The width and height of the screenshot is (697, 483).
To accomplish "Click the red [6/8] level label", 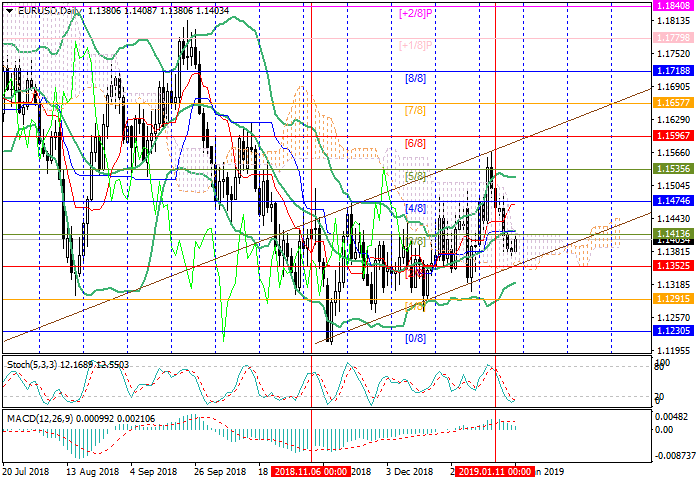I will 415,143.
